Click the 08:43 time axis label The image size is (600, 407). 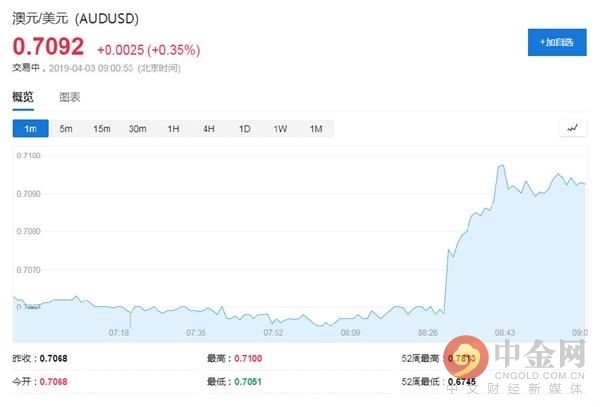(505, 333)
